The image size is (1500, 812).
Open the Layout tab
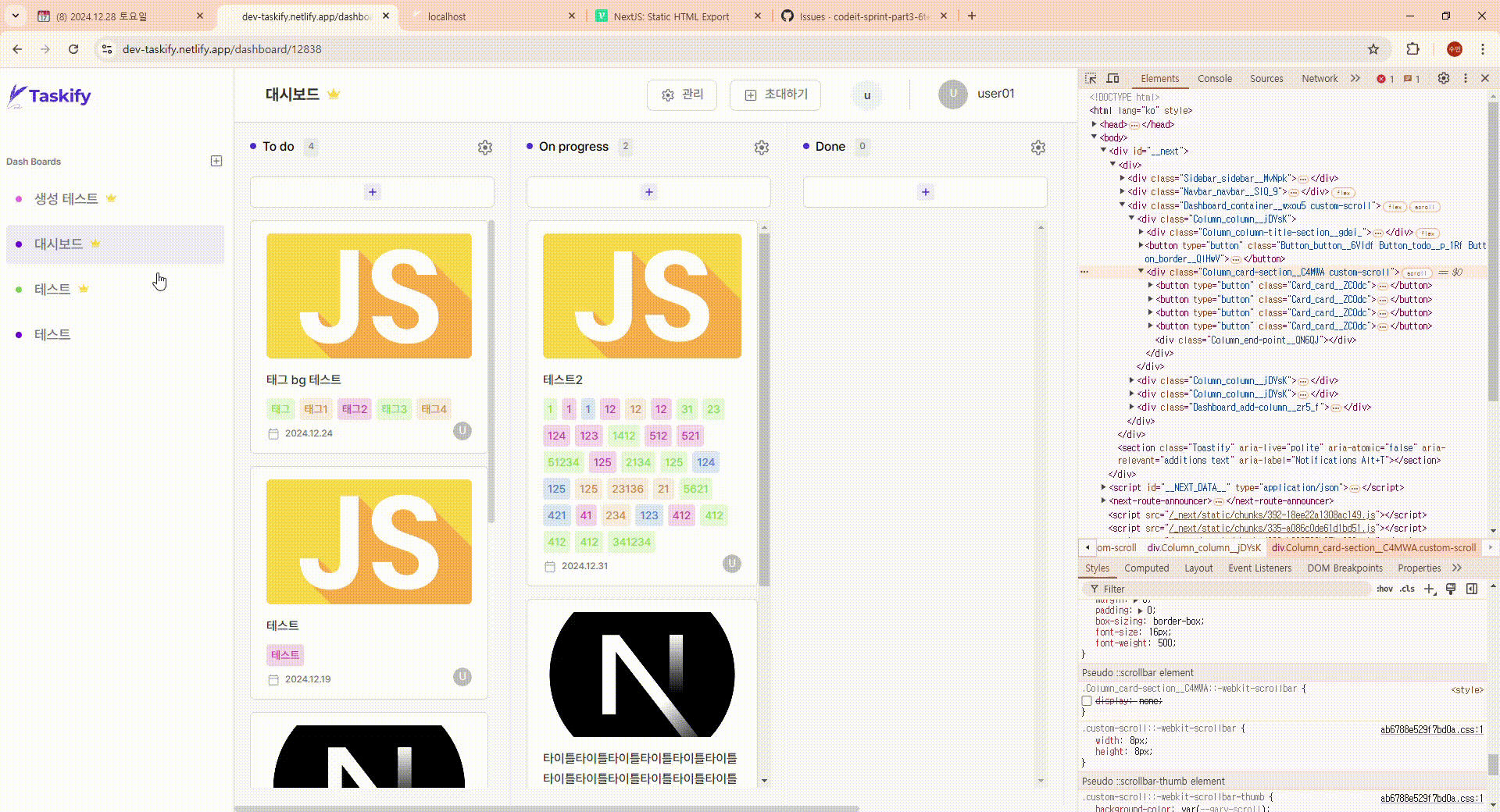click(x=1198, y=568)
